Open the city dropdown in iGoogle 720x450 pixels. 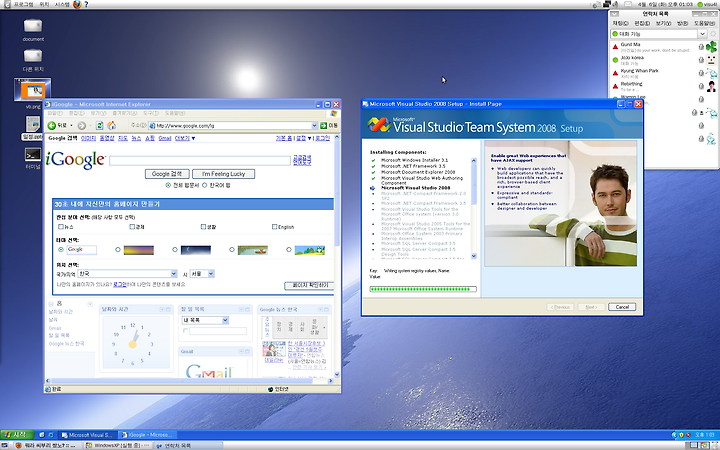point(211,274)
